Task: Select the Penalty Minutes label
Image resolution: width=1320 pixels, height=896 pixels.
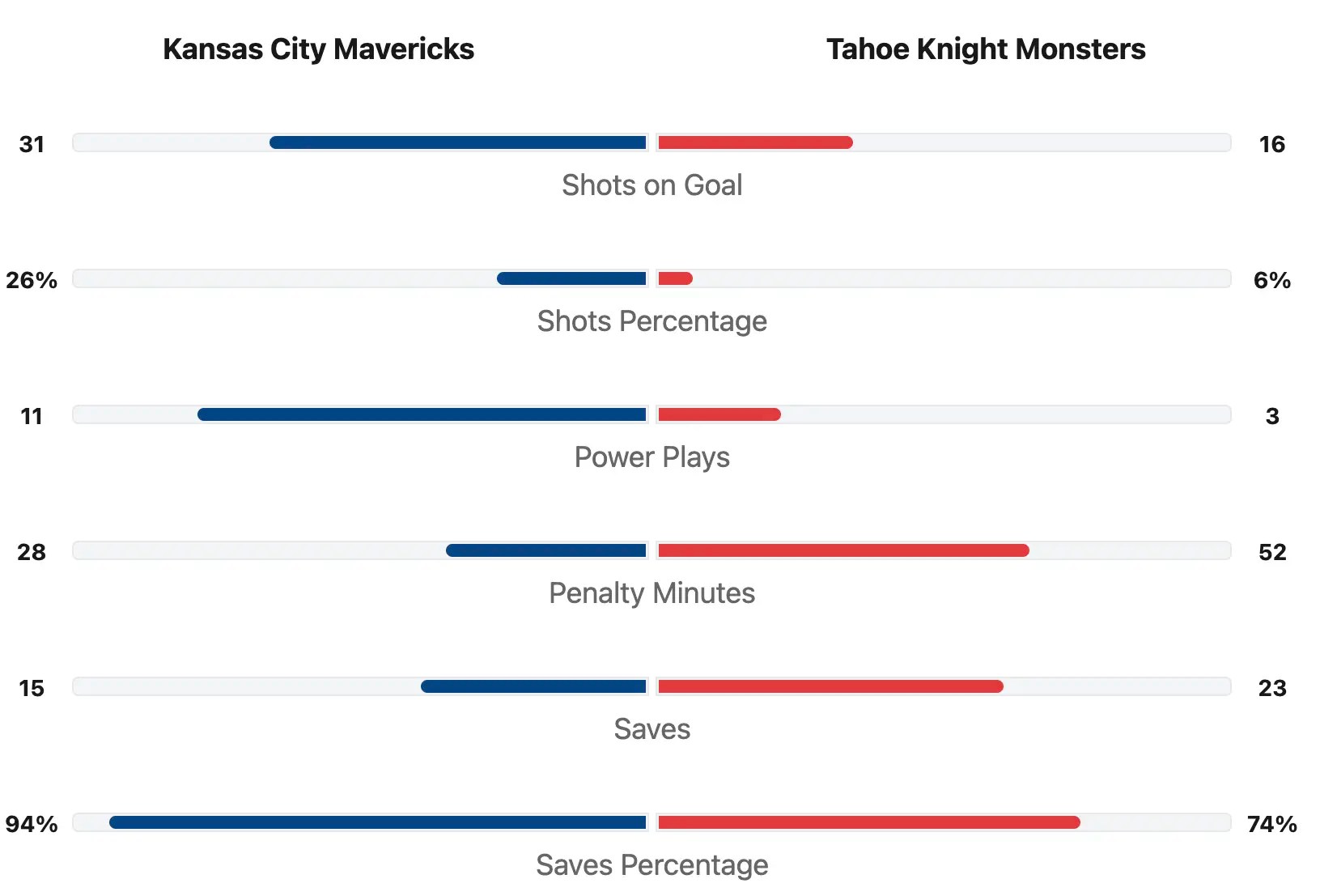Action: click(652, 593)
